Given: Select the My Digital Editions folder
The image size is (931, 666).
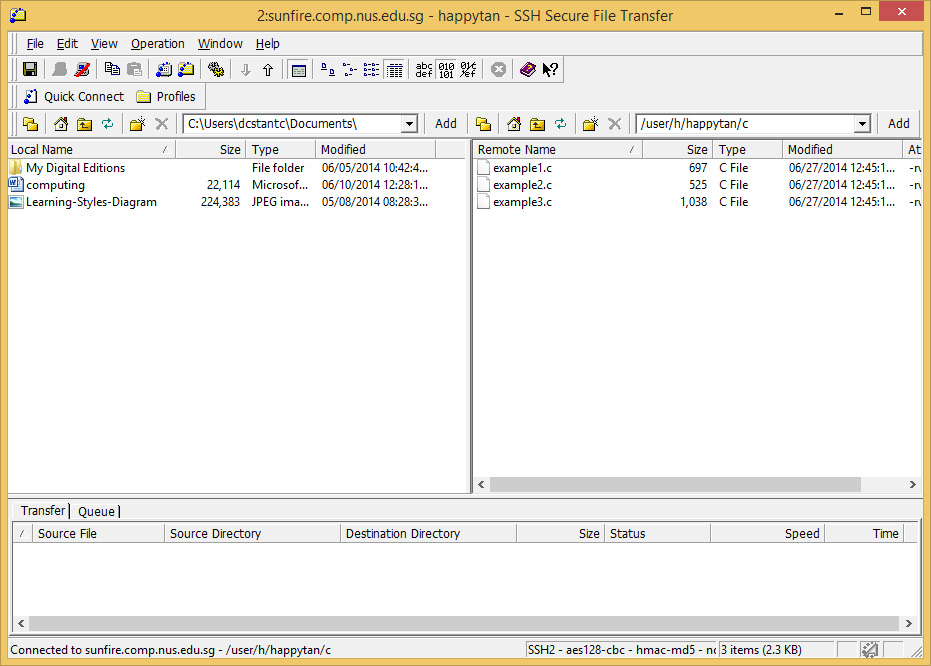Looking at the screenshot, I should click(x=75, y=168).
